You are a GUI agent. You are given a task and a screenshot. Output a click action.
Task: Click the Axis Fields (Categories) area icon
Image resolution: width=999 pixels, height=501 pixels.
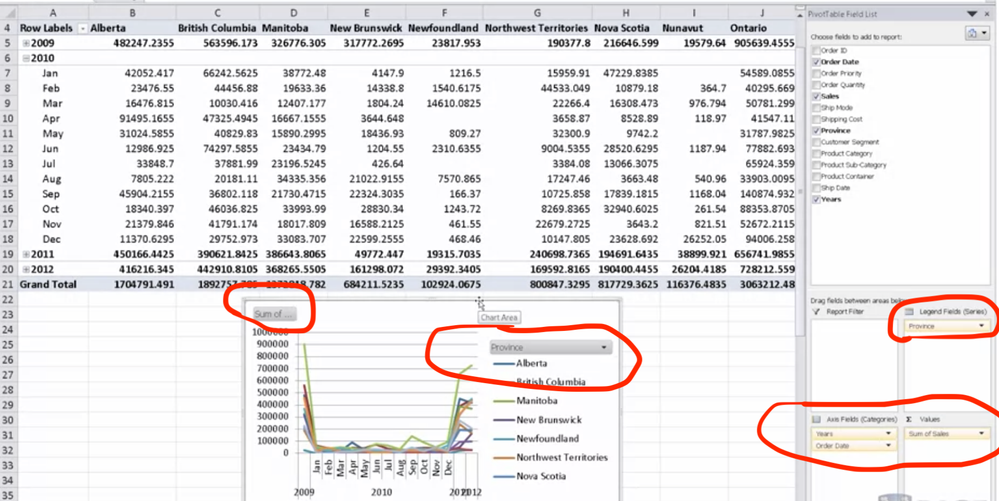817,419
